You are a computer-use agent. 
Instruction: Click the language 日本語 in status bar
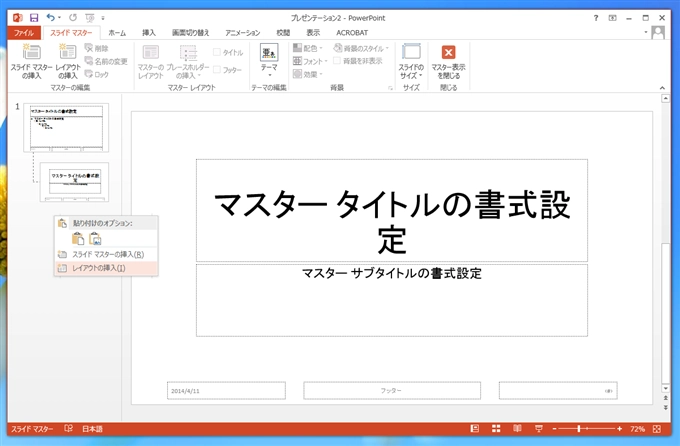pyautogui.click(x=92, y=429)
